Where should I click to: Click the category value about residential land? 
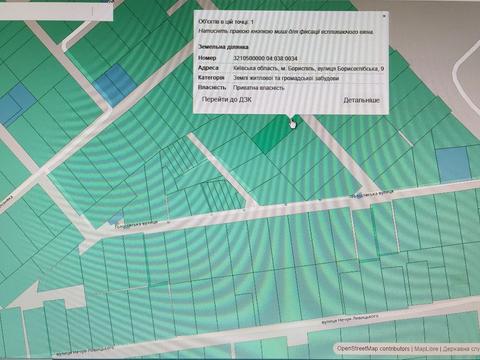[x=286, y=78]
